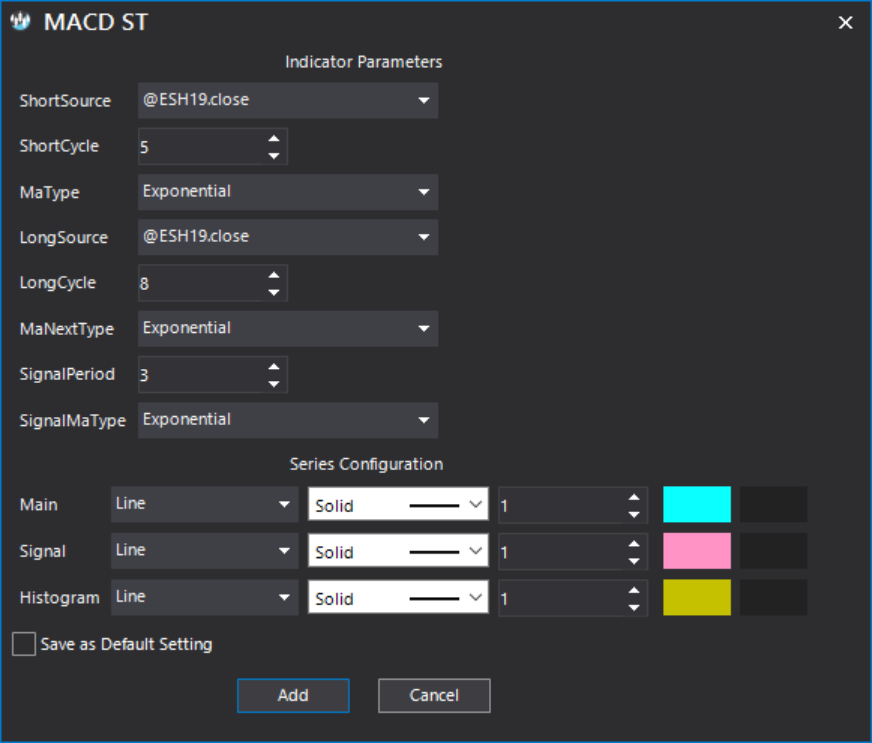This screenshot has width=872, height=743.
Task: Open the ShortSource dropdown
Action: coord(288,101)
